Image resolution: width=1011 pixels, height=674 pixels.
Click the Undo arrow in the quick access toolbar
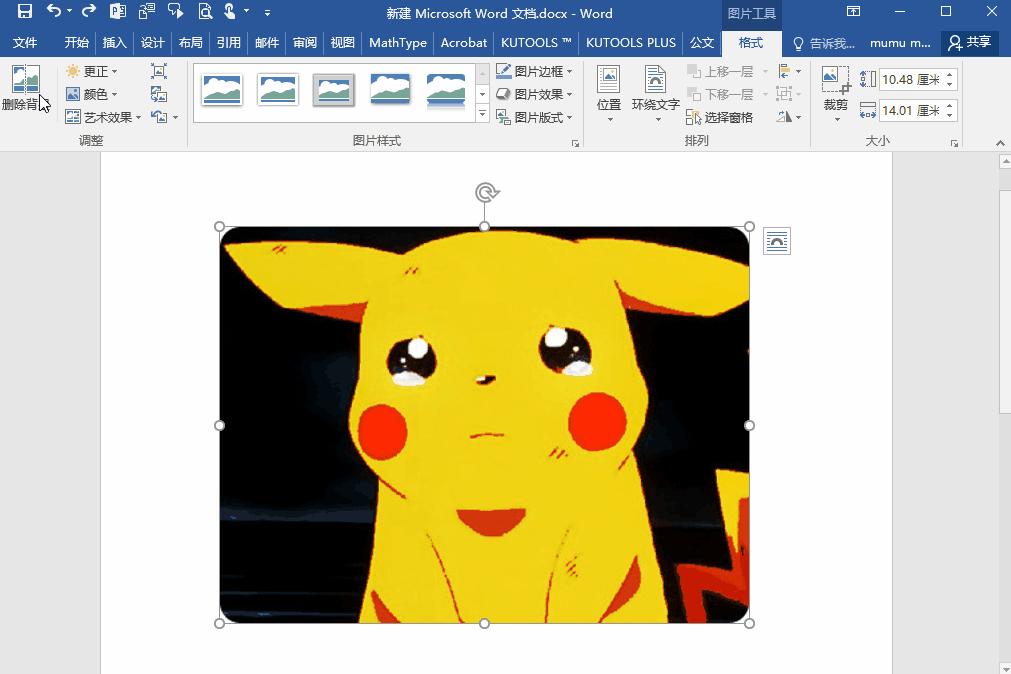click(x=54, y=12)
